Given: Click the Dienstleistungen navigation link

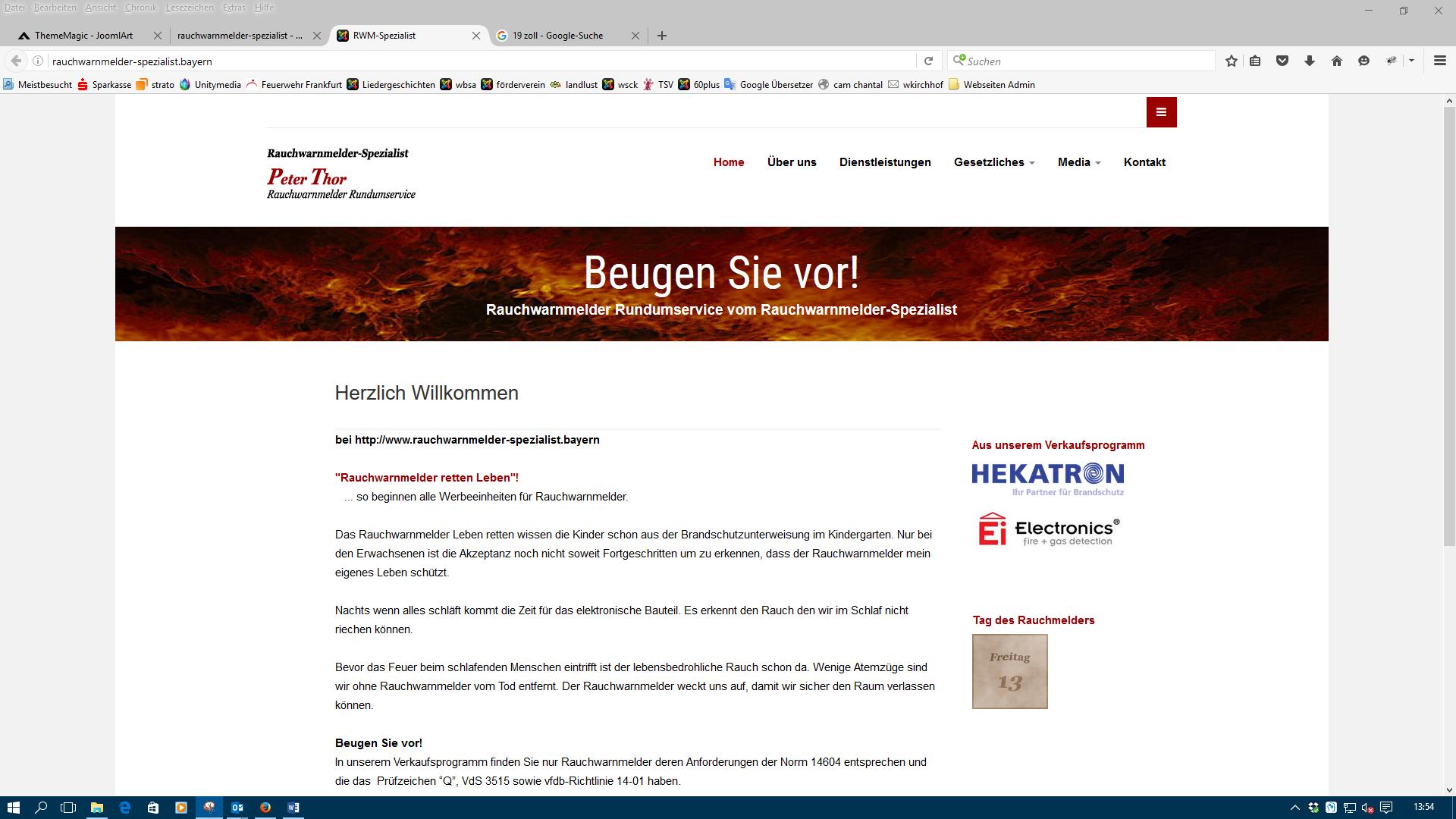Looking at the screenshot, I should click(x=885, y=162).
